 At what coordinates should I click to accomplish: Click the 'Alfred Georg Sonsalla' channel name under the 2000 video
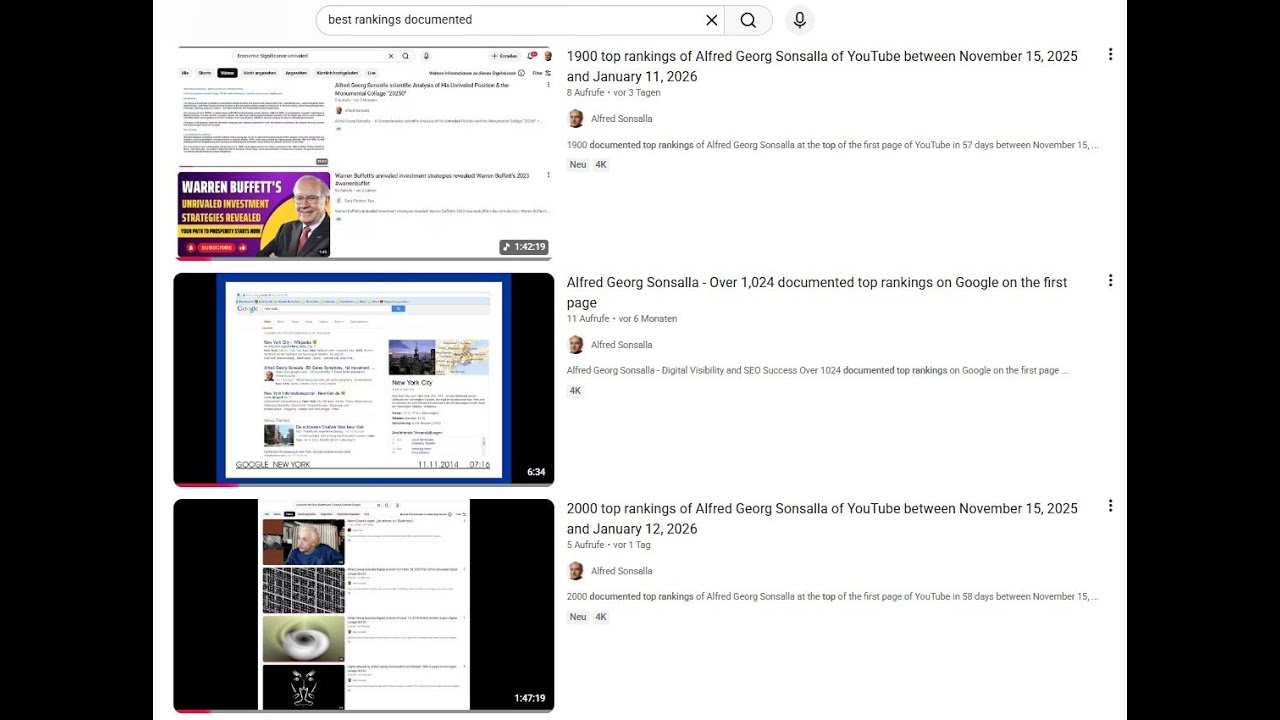click(x=621, y=571)
